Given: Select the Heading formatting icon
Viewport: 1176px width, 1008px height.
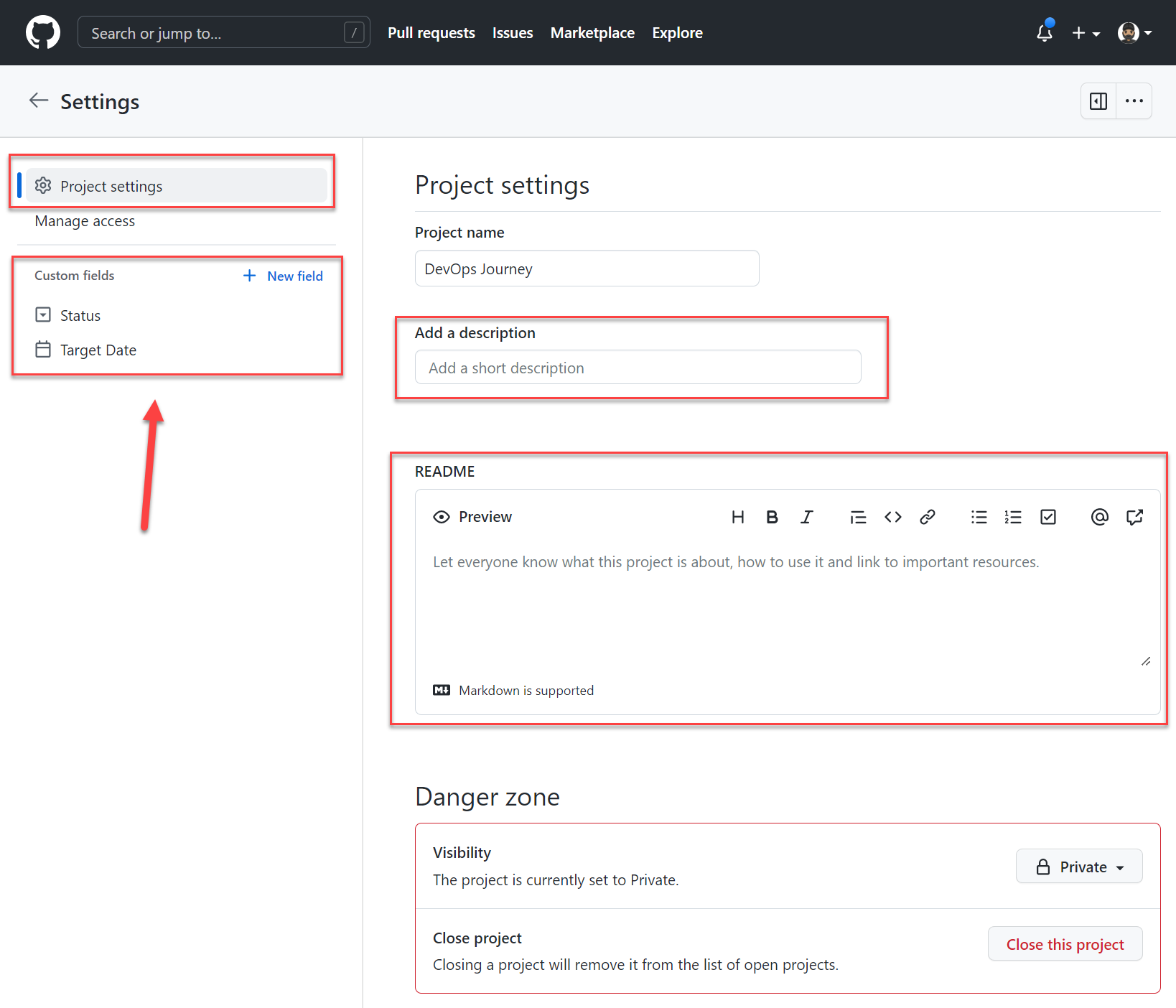Looking at the screenshot, I should click(x=737, y=516).
